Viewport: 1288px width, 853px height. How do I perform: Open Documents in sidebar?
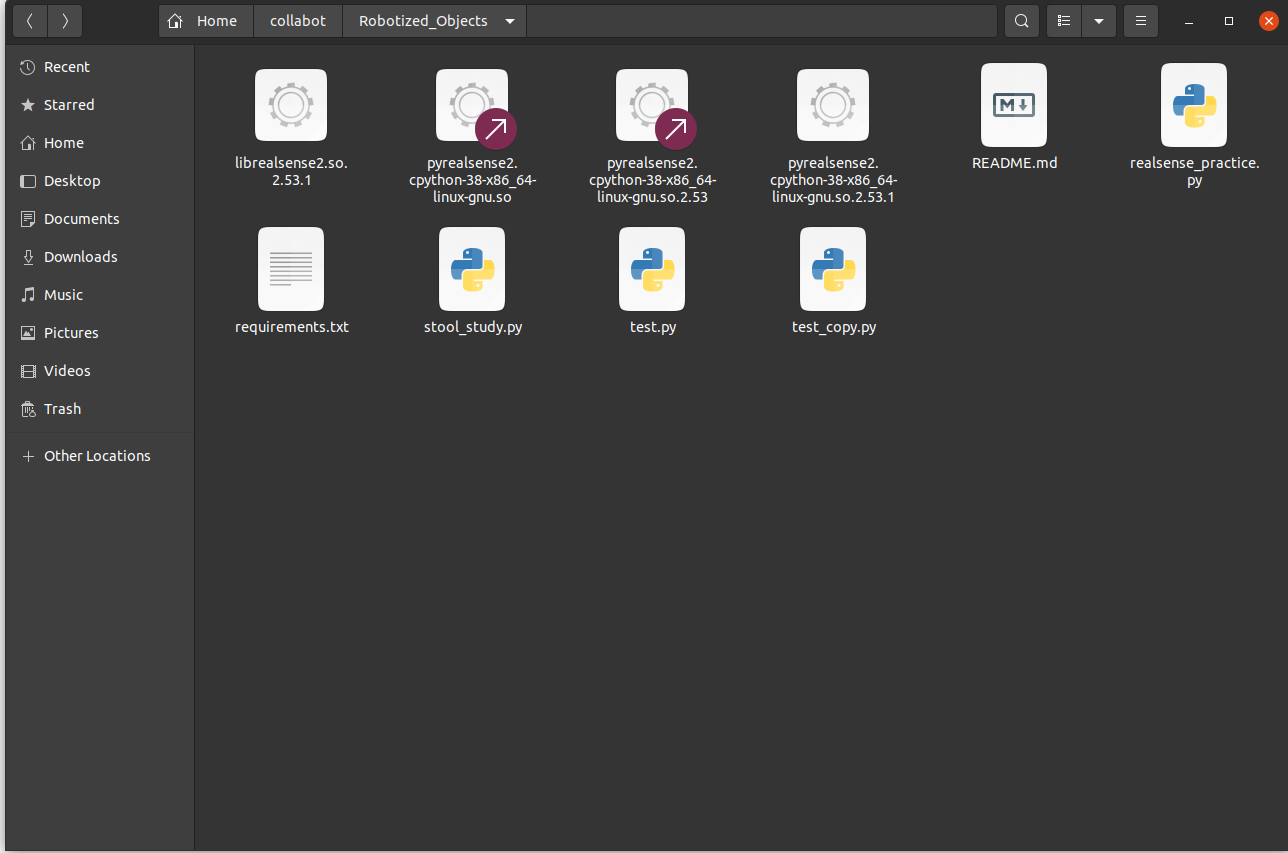pyautogui.click(x=100, y=219)
